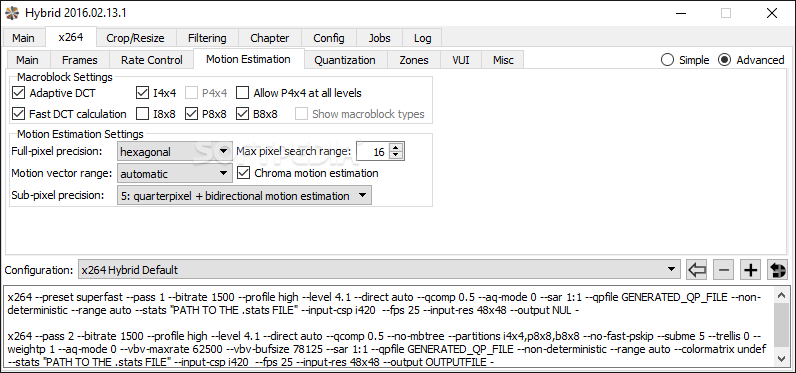Select the Motion Estimation sub-tab
The width and height of the screenshot is (796, 373).
[248, 59]
